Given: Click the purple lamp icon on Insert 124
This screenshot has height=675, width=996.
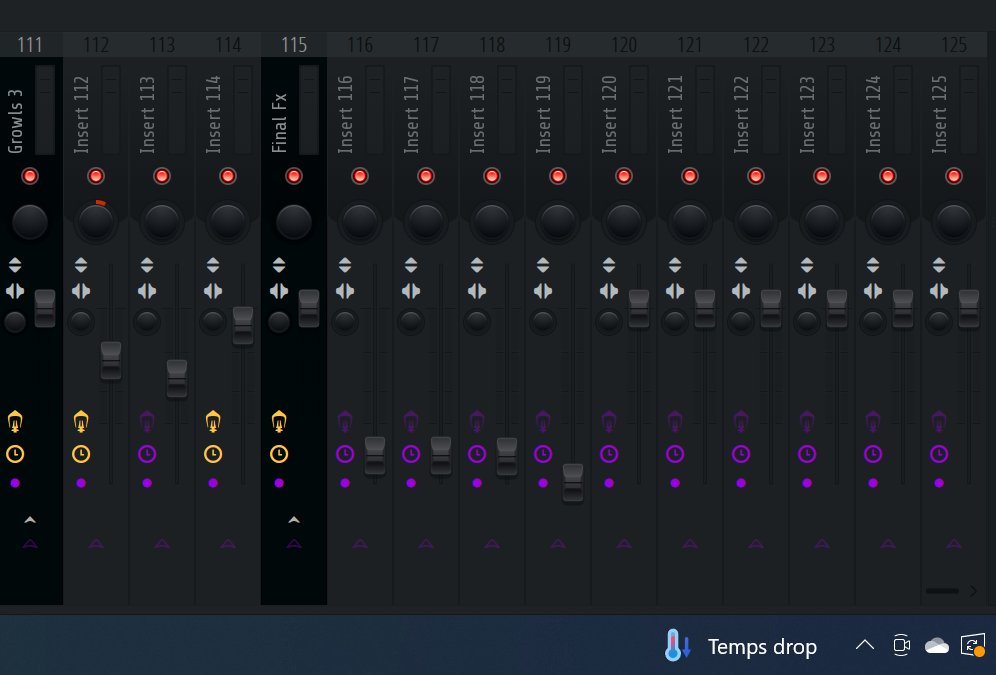Looking at the screenshot, I should pos(873,420).
